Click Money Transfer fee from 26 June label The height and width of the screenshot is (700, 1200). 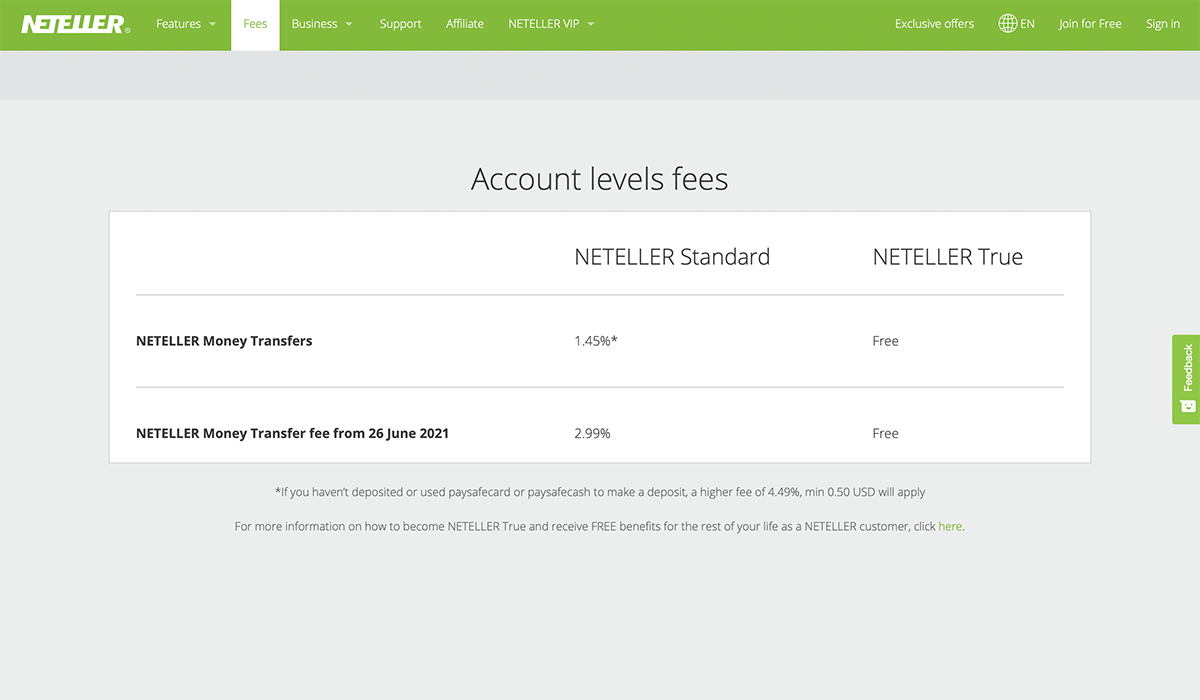[x=292, y=433]
